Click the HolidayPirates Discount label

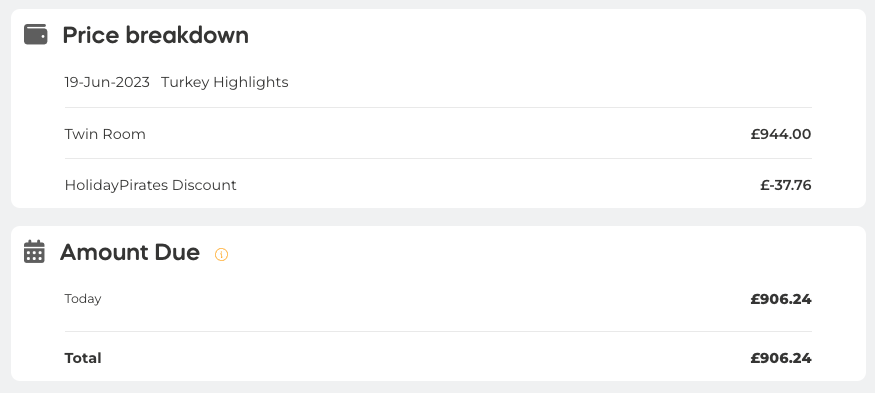tap(151, 185)
